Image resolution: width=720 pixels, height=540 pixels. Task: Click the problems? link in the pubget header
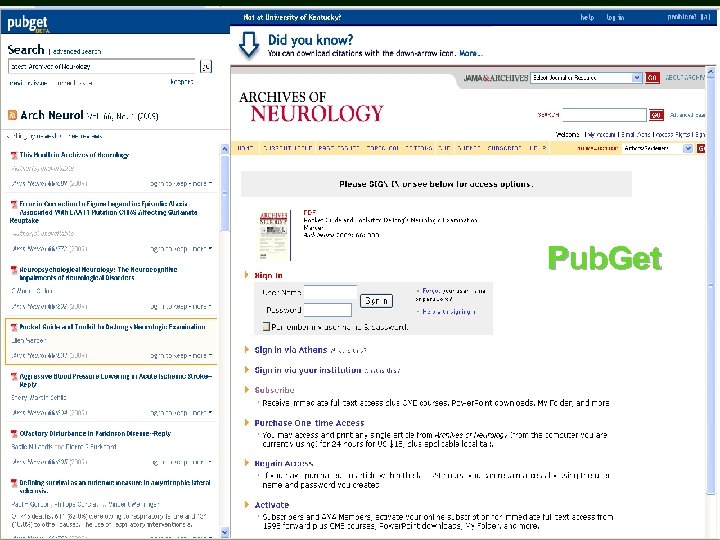[x=681, y=17]
